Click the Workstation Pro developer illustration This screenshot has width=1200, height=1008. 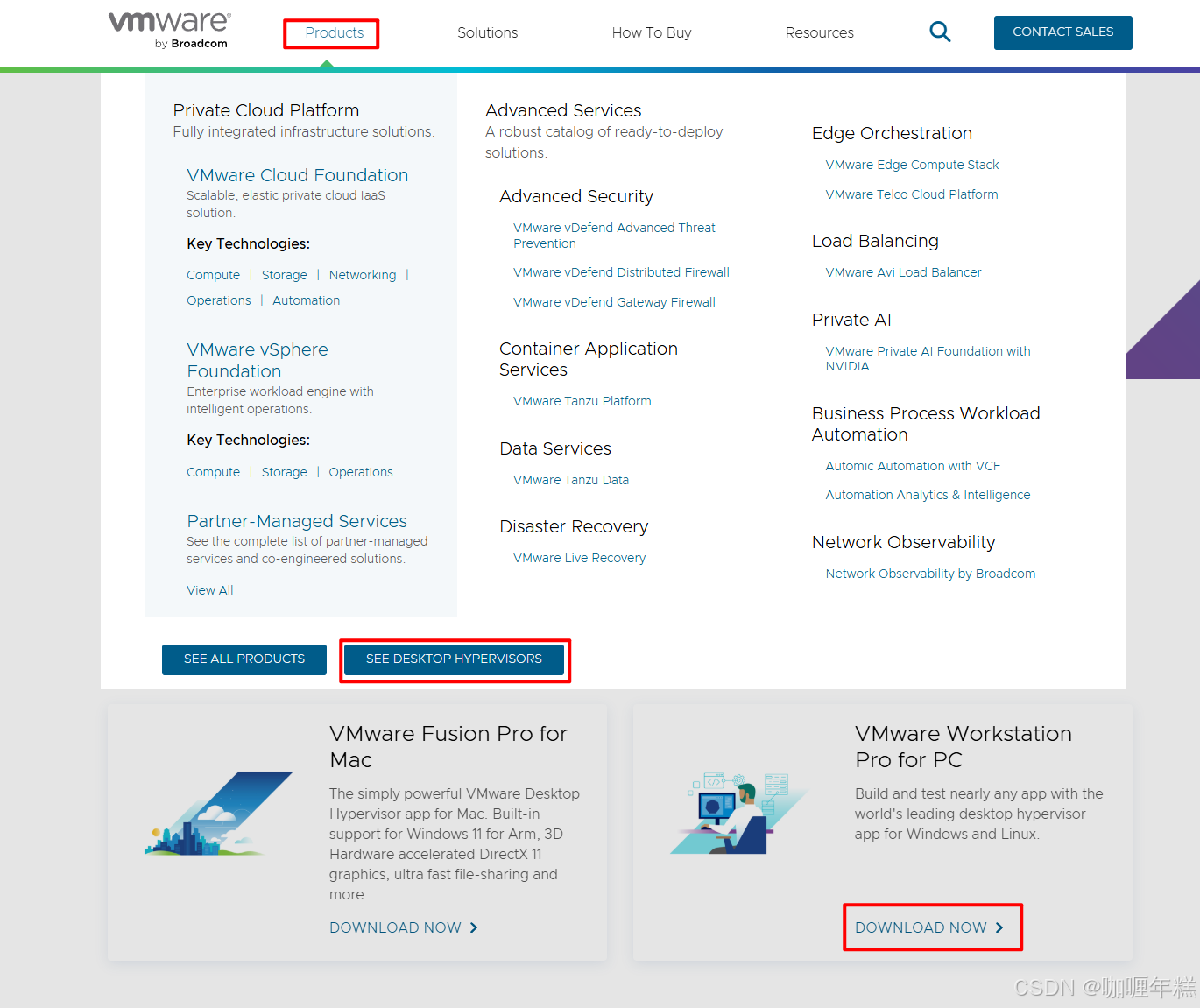click(740, 814)
